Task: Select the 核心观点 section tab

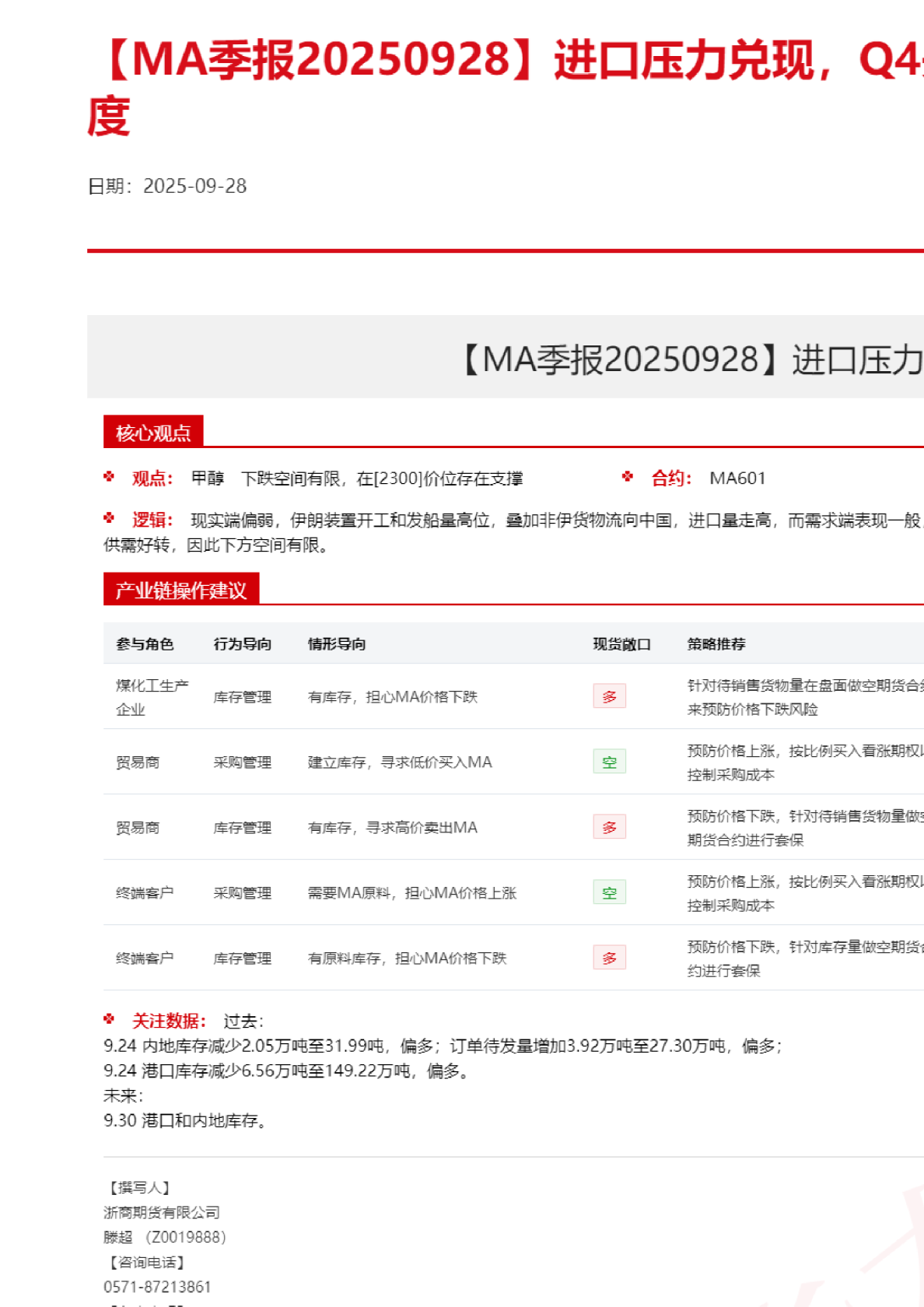Action: [x=153, y=433]
